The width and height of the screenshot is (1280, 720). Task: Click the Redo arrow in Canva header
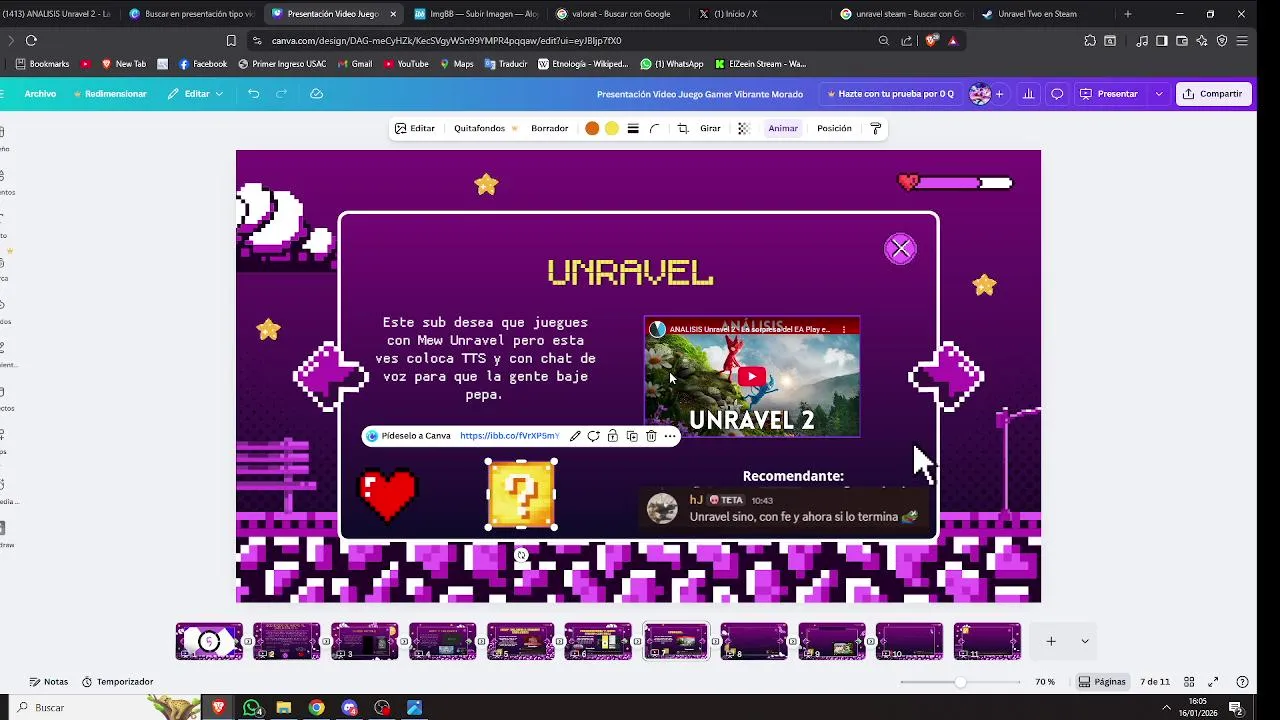point(281,94)
